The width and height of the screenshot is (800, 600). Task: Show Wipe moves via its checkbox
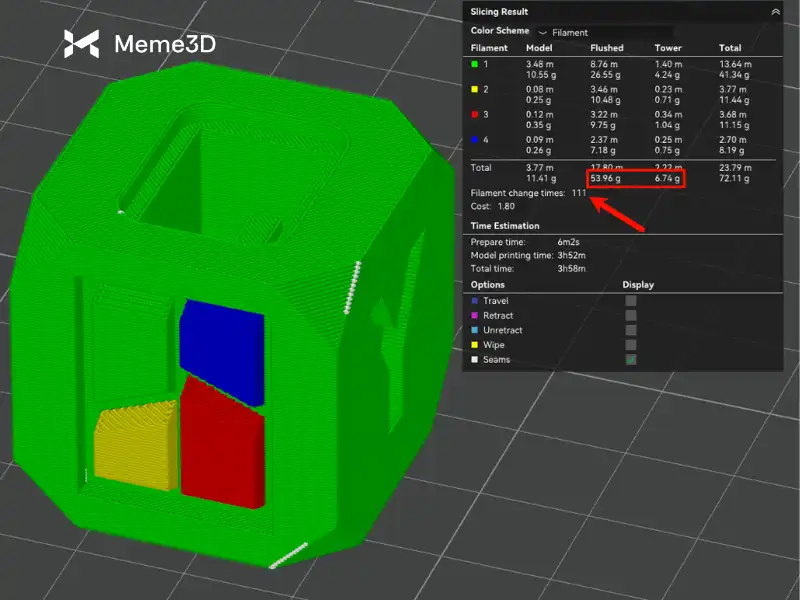630,345
